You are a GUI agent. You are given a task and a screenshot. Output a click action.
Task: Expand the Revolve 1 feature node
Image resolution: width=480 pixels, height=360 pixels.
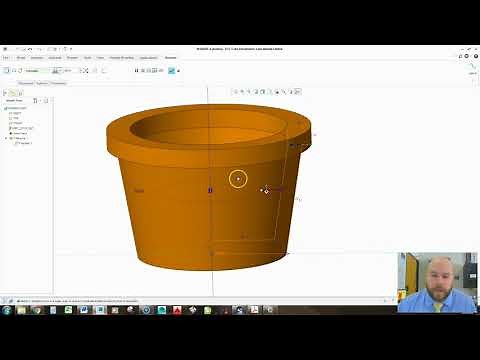6,138
